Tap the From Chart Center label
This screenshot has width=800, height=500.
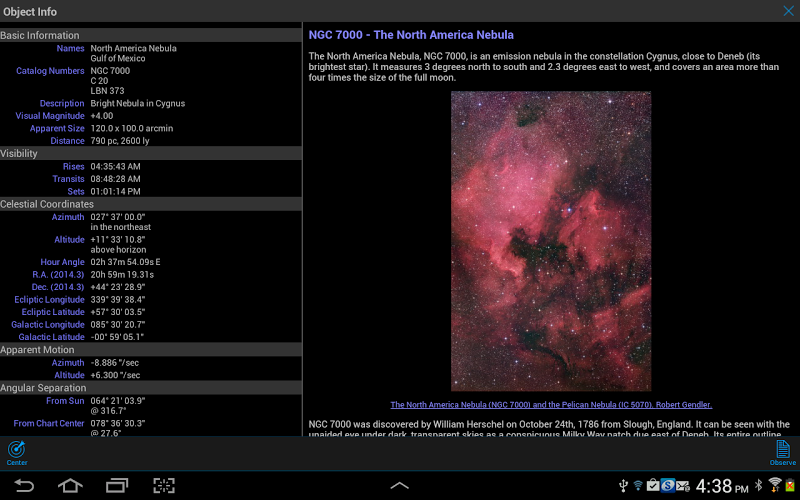pyautogui.click(x=49, y=423)
